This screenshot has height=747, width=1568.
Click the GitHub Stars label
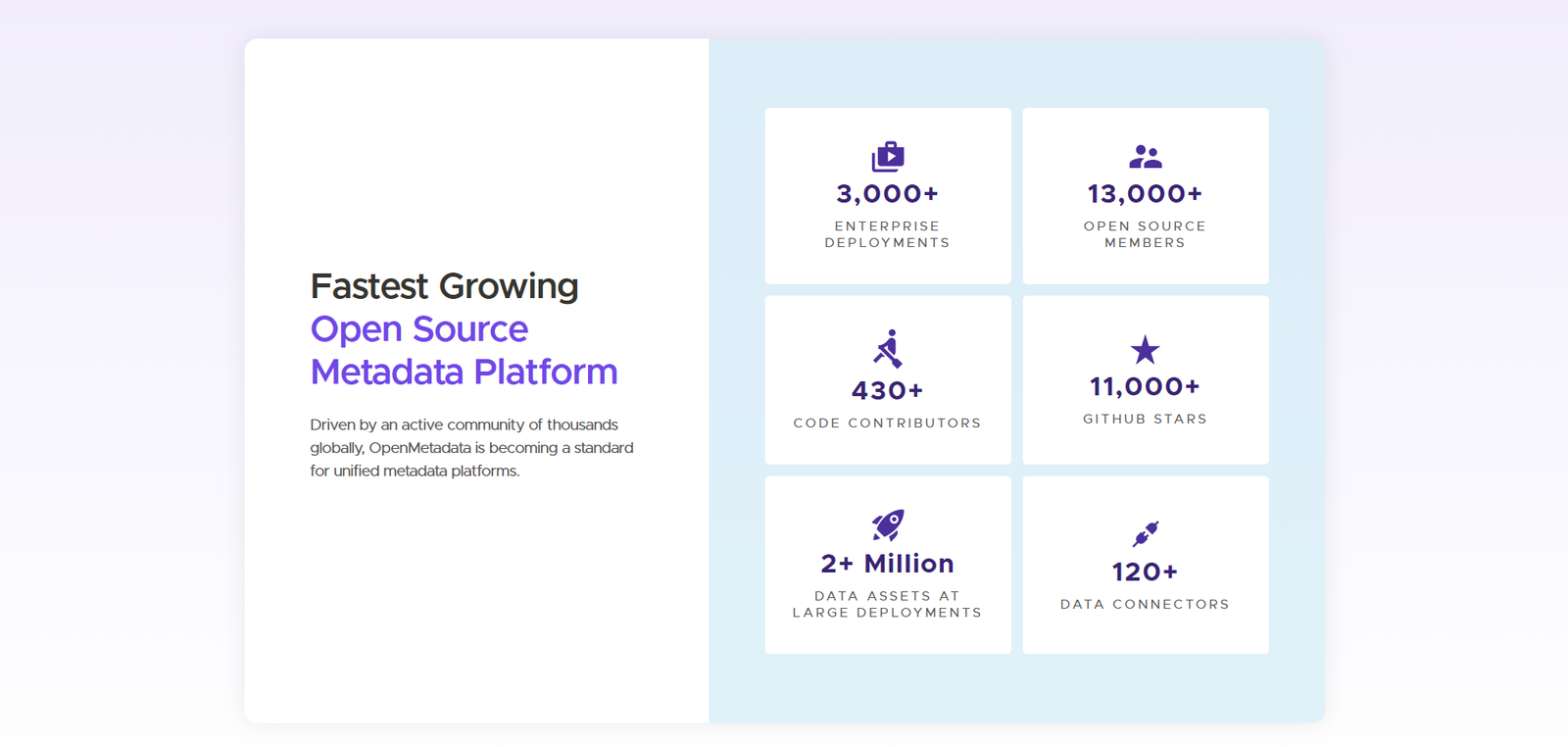click(x=1145, y=420)
